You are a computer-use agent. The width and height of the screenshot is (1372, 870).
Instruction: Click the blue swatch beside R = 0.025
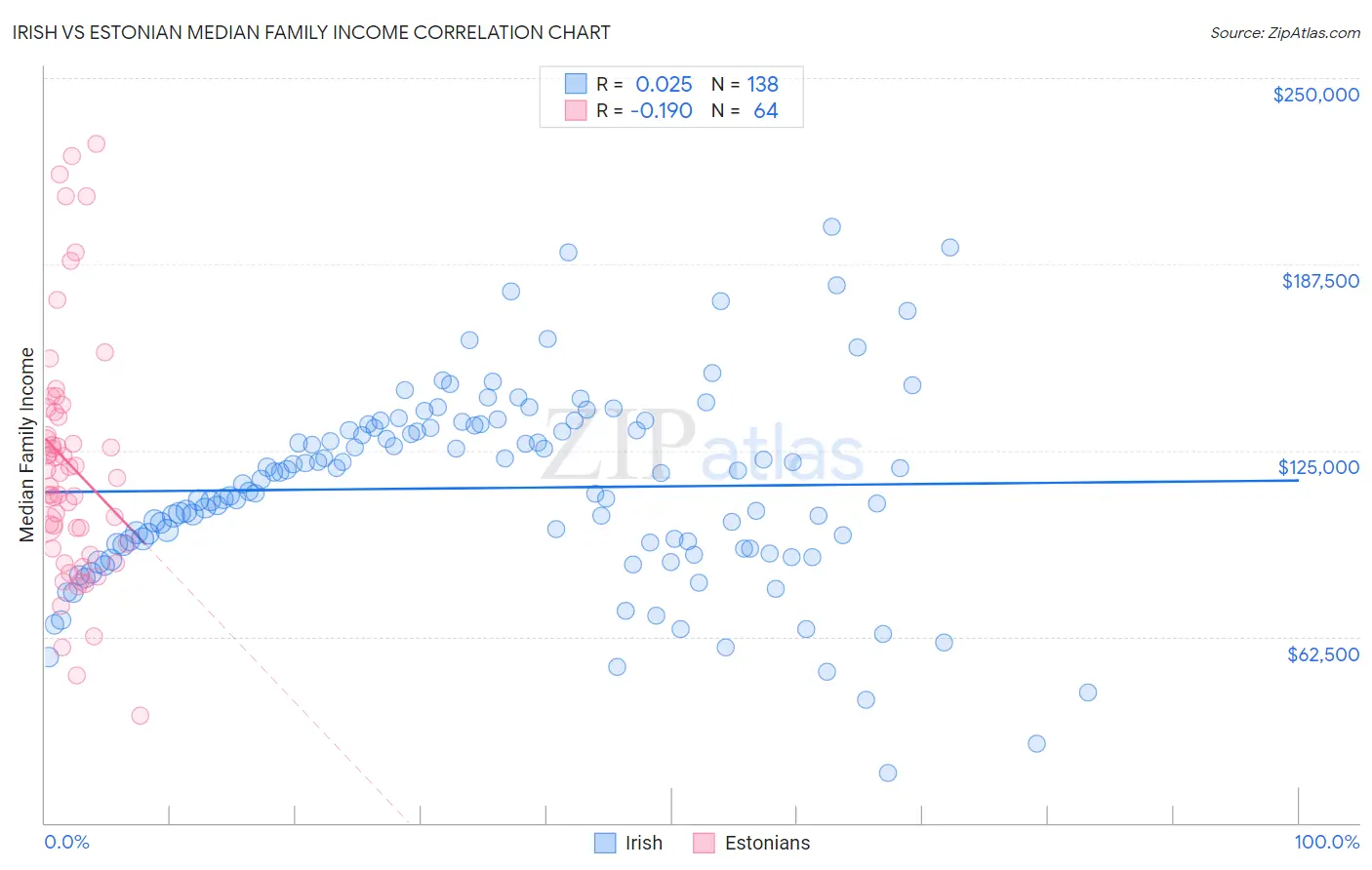tap(576, 84)
